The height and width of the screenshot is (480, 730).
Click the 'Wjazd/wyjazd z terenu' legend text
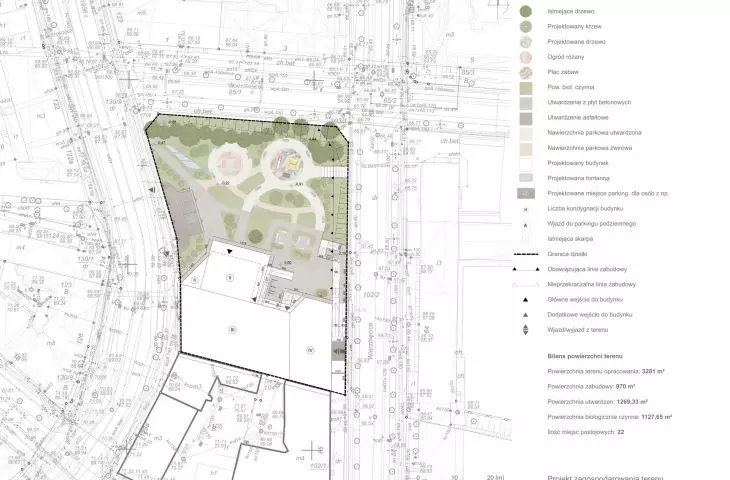point(578,330)
